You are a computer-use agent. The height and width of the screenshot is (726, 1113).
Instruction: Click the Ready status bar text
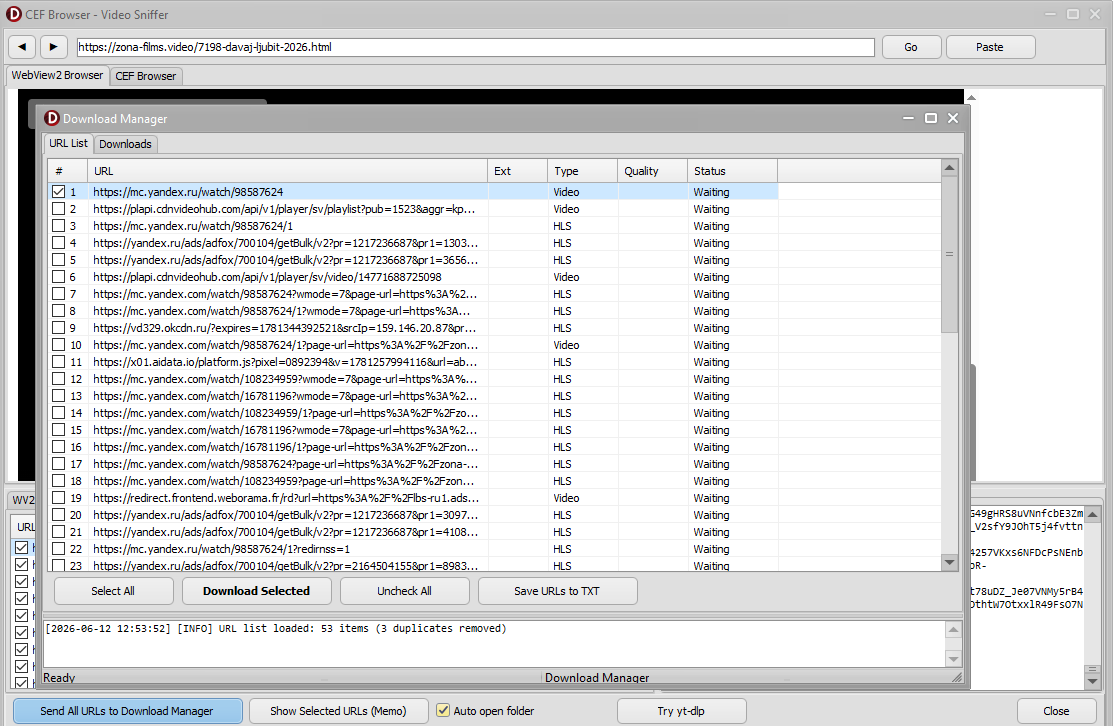[59, 678]
